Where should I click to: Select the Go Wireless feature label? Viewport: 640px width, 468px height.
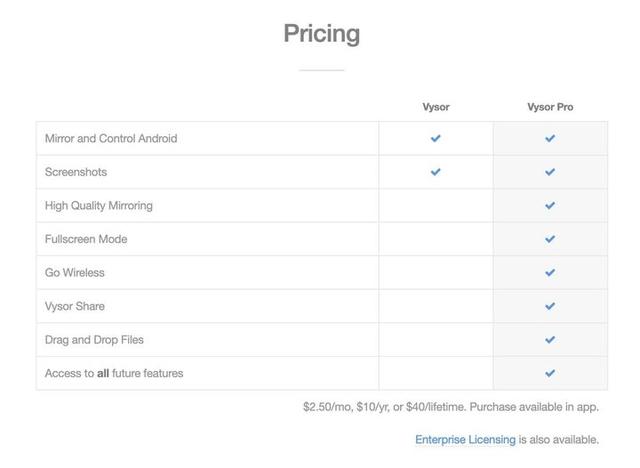[x=75, y=273]
